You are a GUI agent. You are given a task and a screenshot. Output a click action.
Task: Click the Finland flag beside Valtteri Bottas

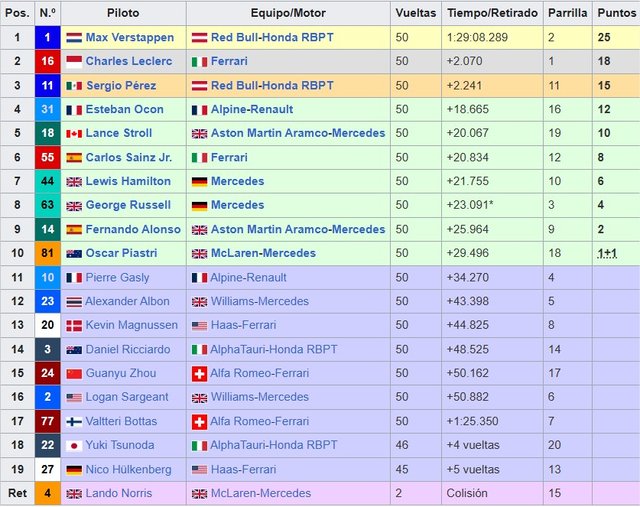(74, 422)
